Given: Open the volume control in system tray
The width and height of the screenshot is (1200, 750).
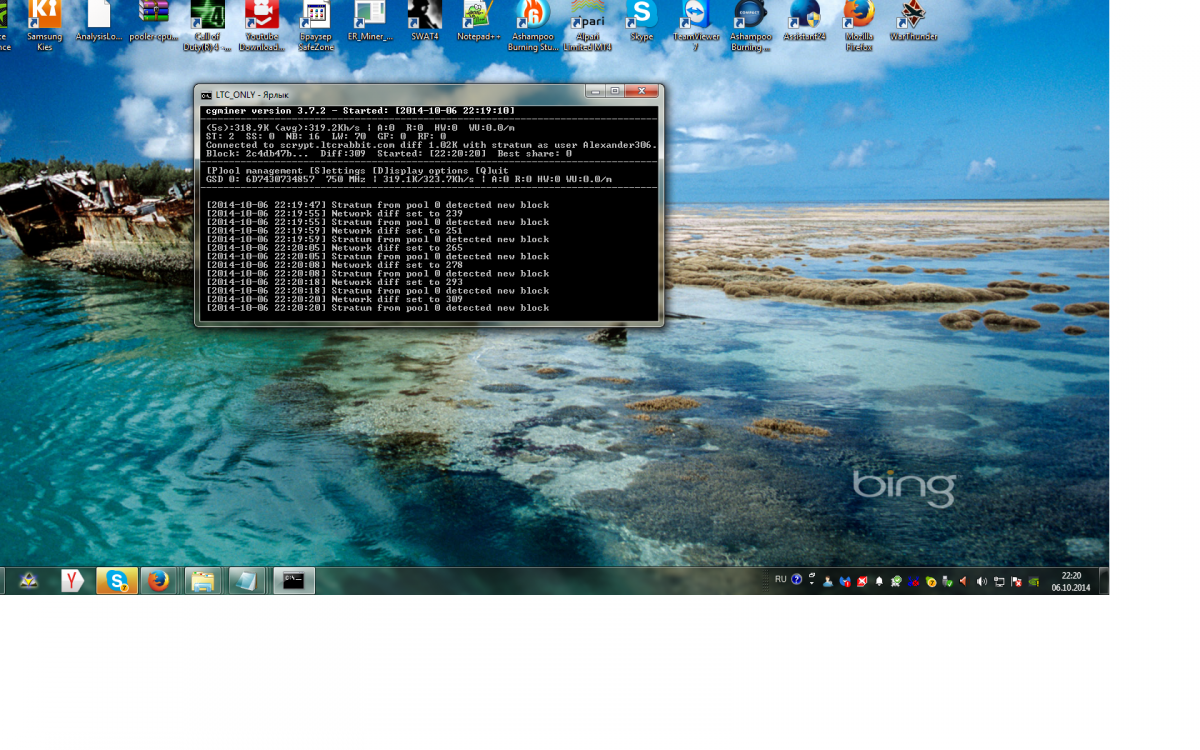Looking at the screenshot, I should pos(981,581).
